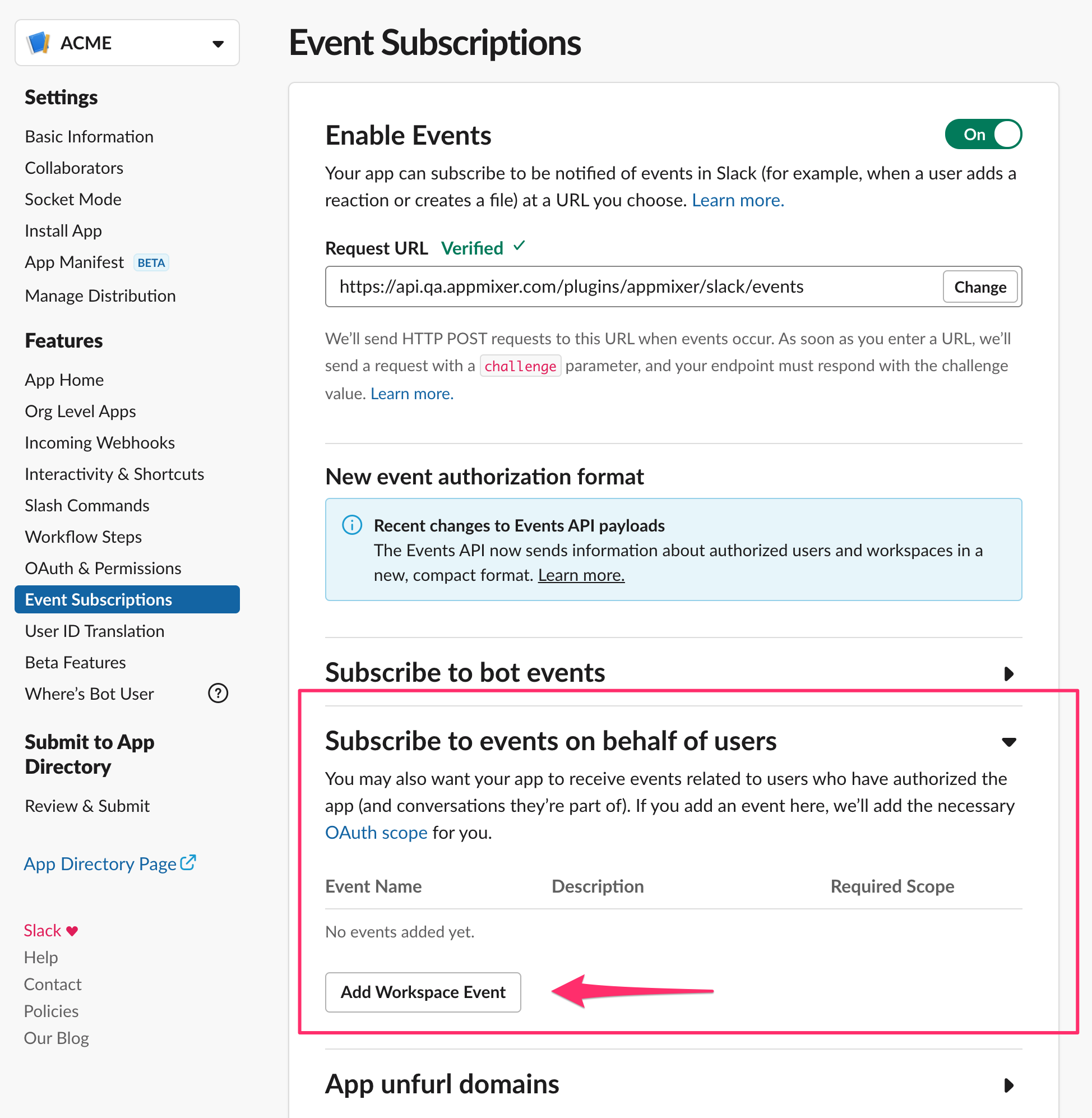This screenshot has height=1118, width=1092.
Task: Expand the App unfurl domains section
Action: (x=1009, y=1085)
